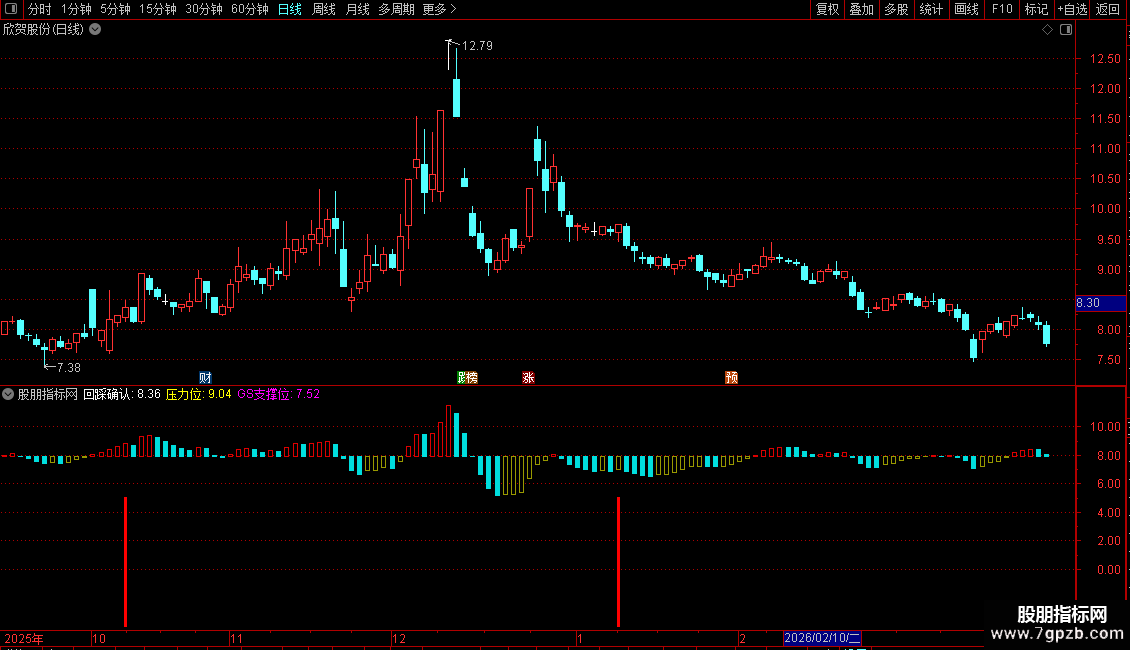
Task: Switch to the 1分钟 period
Action: (76, 9)
